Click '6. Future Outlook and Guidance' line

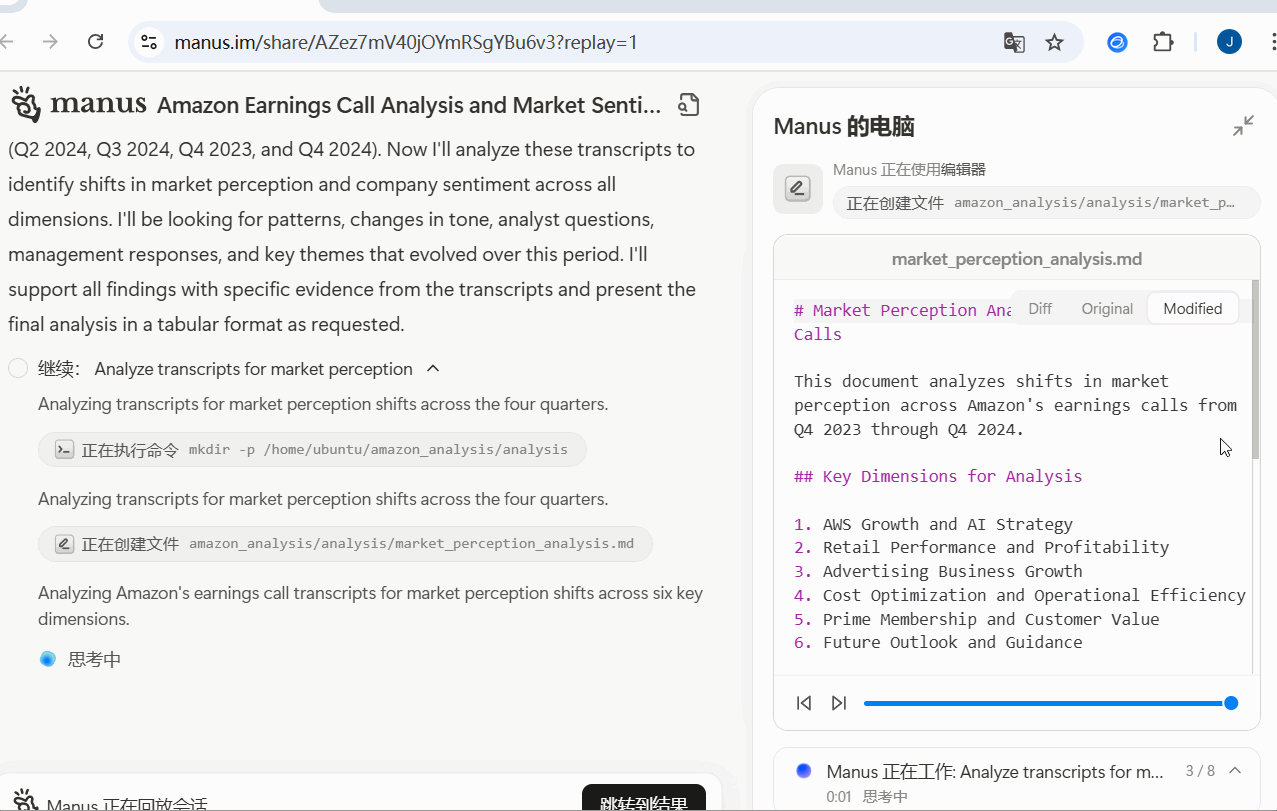pyautogui.click(x=938, y=642)
